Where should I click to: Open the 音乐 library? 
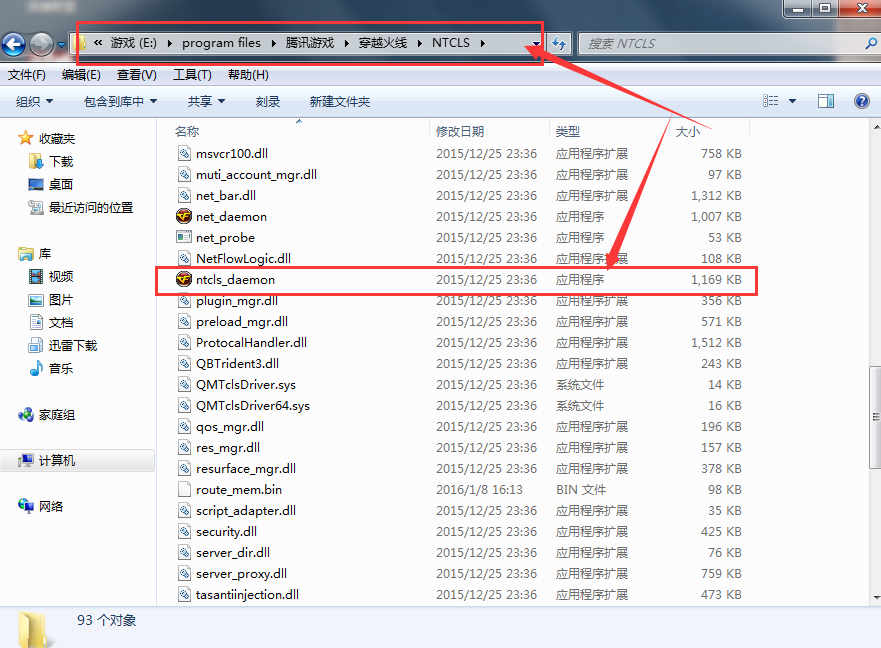pyautogui.click(x=61, y=369)
